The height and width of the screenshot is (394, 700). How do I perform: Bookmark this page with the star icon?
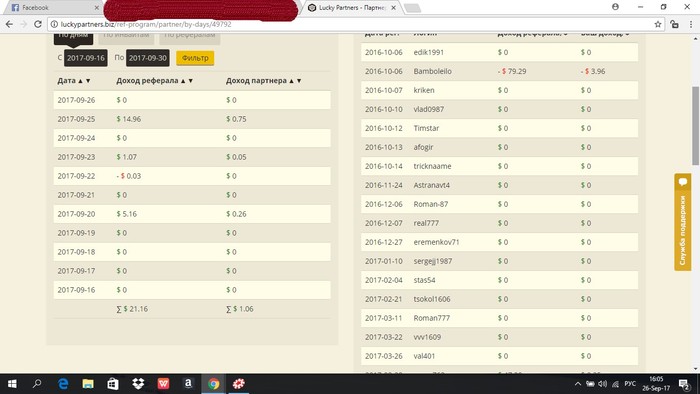[658, 25]
